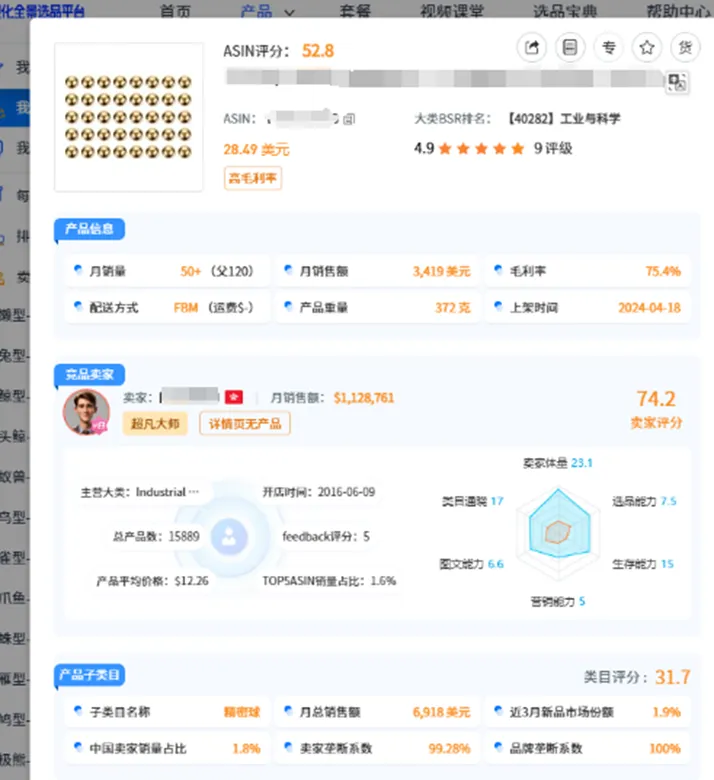
Task: Click the 月销量 50+ value
Action: (x=191, y=271)
